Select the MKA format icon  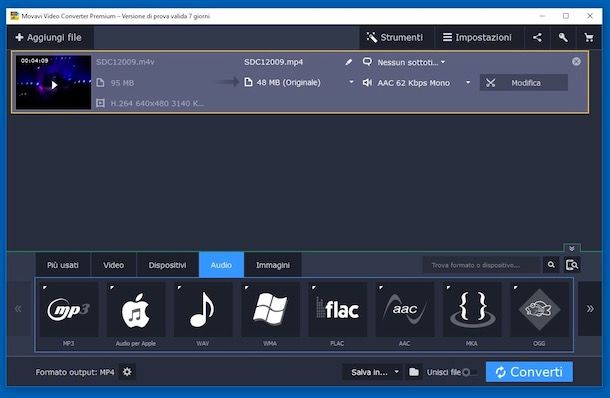pyautogui.click(x=472, y=310)
